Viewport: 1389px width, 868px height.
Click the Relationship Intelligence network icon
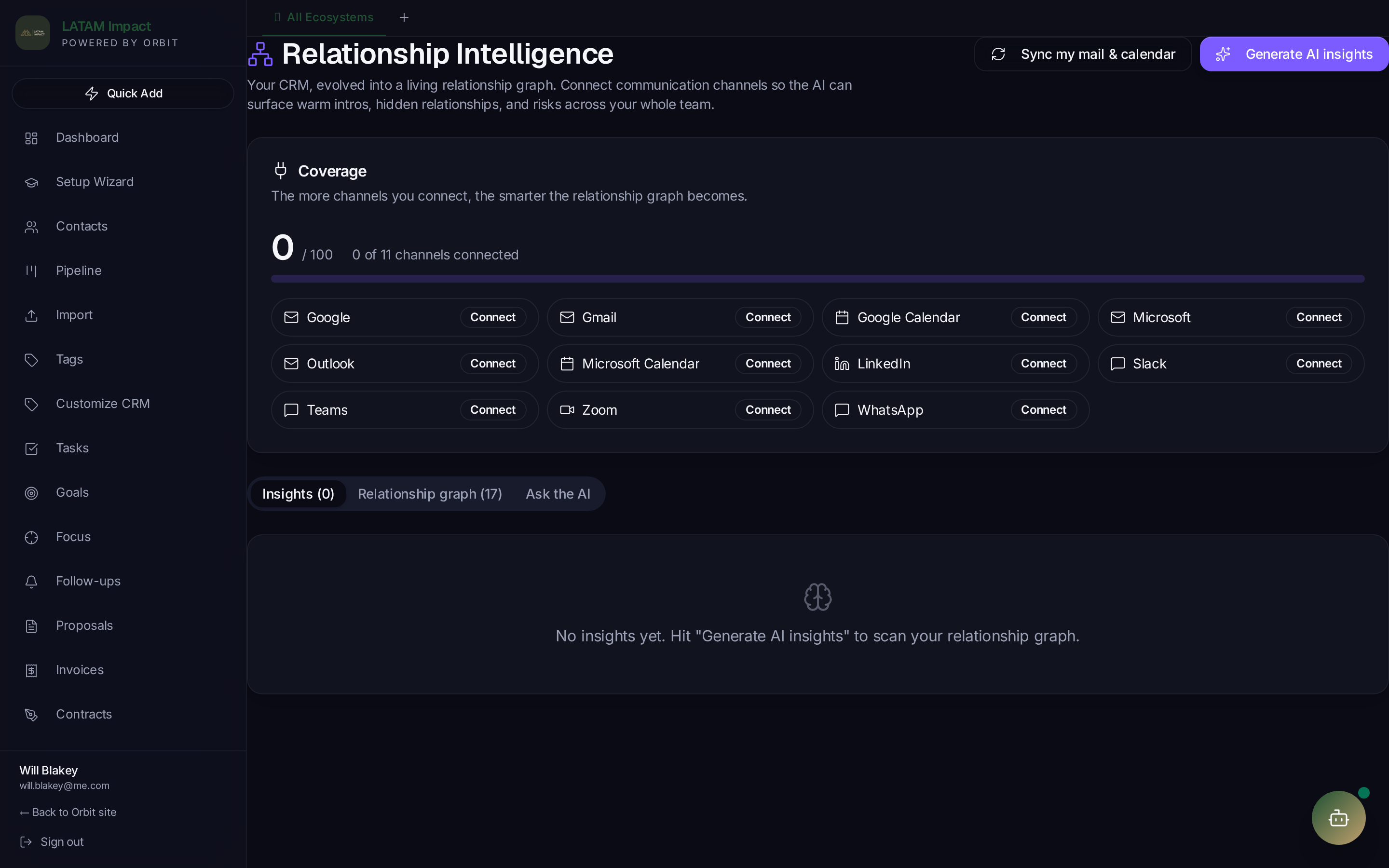260,54
